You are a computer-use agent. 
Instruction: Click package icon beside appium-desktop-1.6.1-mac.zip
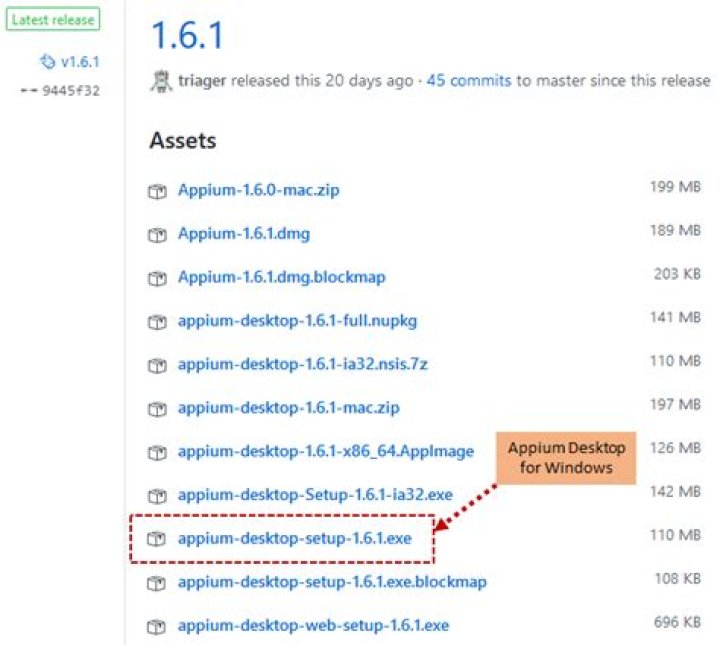(157, 409)
